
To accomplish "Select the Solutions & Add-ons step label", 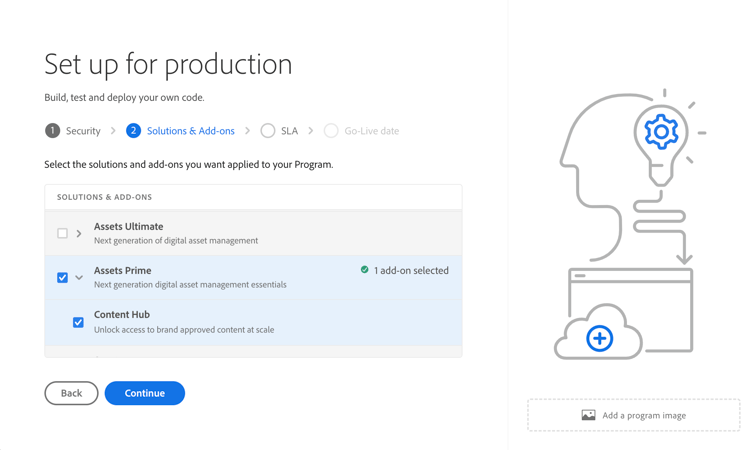I will coord(190,131).
